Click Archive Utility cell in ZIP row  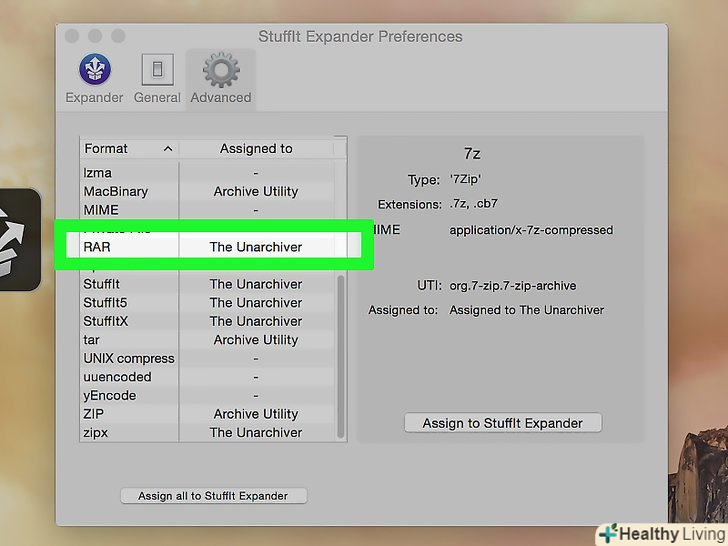click(256, 414)
